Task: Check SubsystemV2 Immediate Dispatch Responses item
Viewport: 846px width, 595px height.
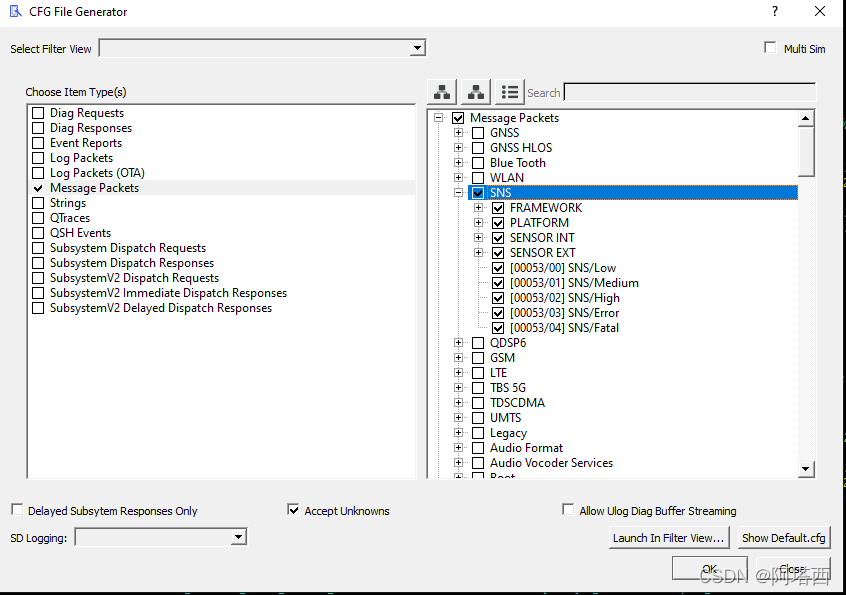Action: pos(38,293)
